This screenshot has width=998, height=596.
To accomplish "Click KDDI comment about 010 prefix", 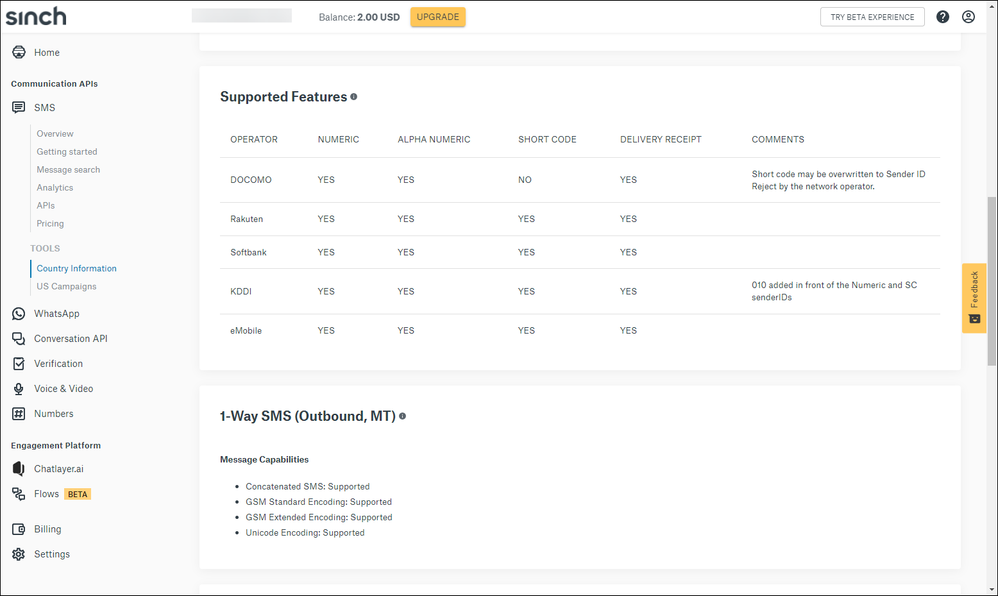I will tap(834, 291).
